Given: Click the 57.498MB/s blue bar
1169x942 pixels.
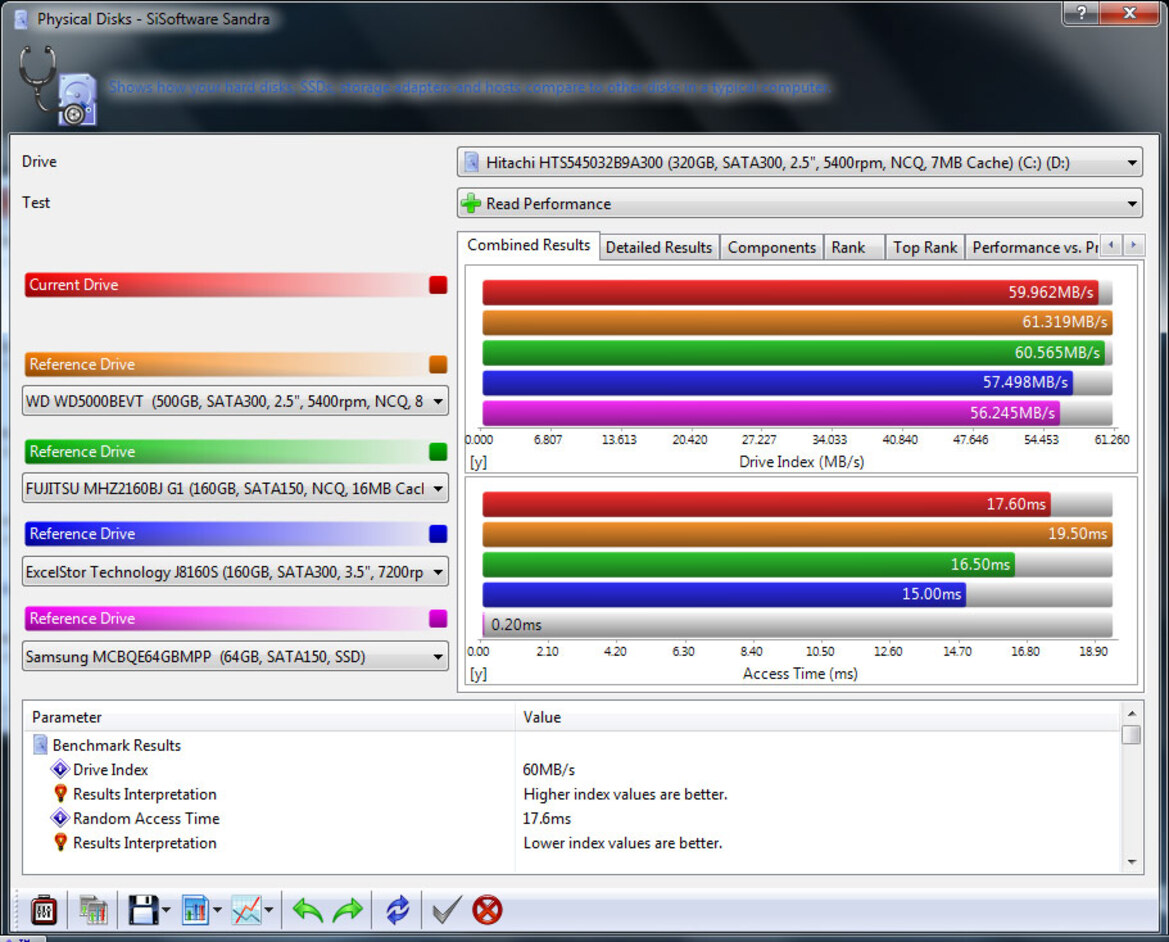Looking at the screenshot, I should tap(778, 382).
